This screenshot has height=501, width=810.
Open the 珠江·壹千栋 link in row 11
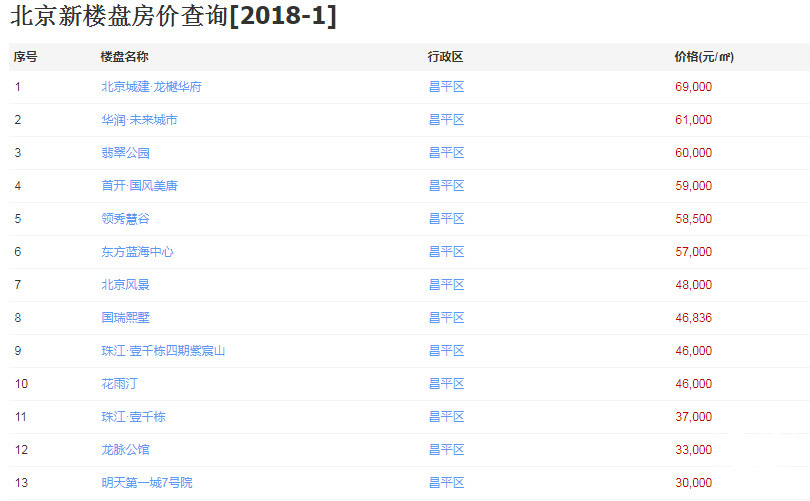tap(133, 417)
